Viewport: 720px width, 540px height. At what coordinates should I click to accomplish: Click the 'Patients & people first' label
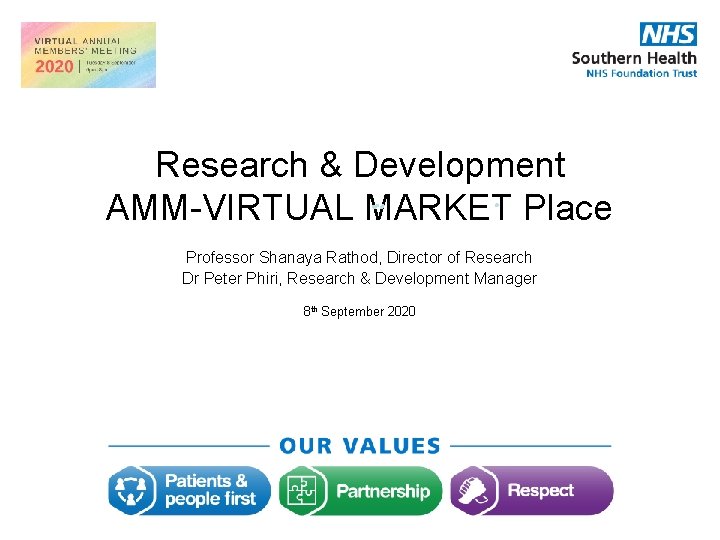(x=210, y=490)
